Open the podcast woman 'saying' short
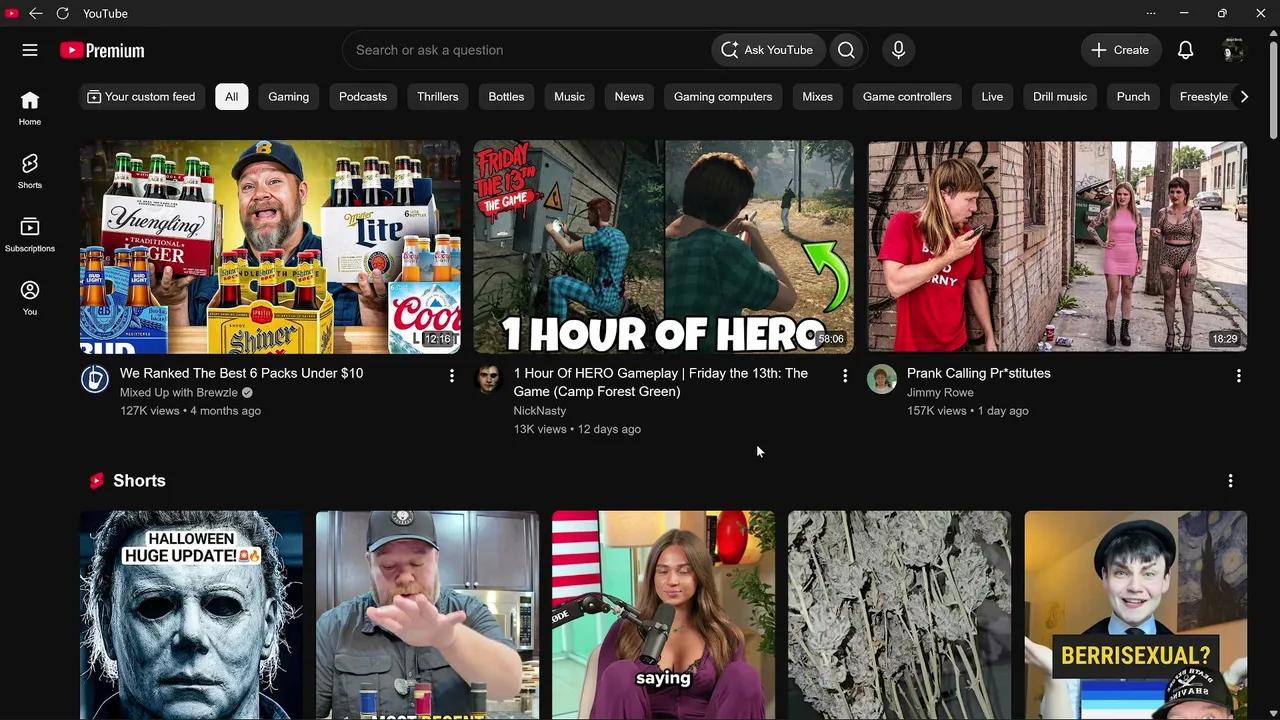 click(663, 615)
